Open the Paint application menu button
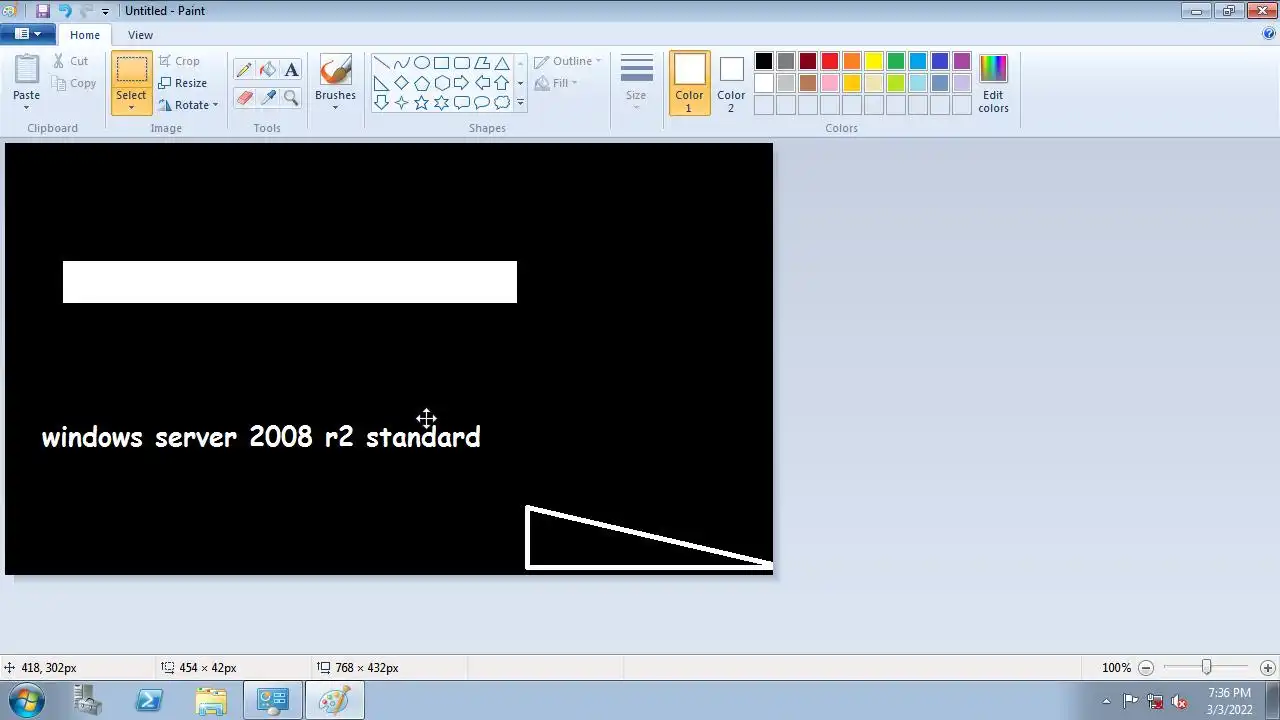Image resolution: width=1280 pixels, height=720 pixels. point(26,34)
